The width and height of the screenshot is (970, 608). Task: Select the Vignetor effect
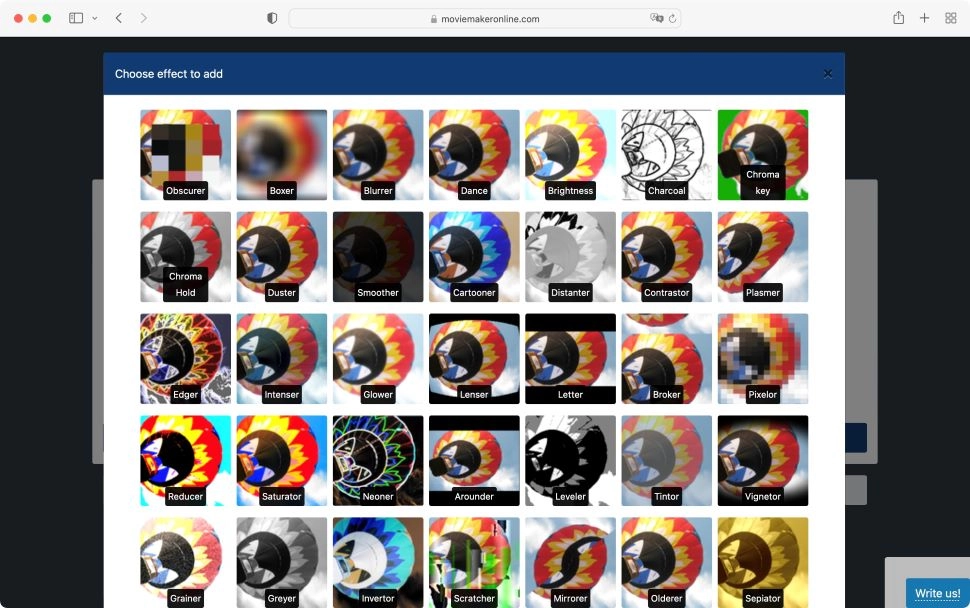(x=762, y=461)
